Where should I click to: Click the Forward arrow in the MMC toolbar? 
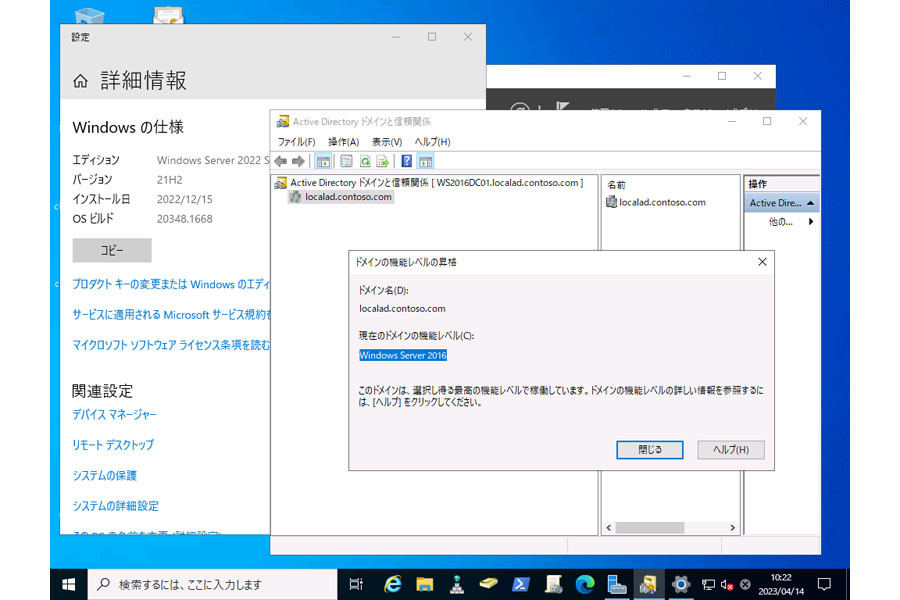pyautogui.click(x=298, y=161)
